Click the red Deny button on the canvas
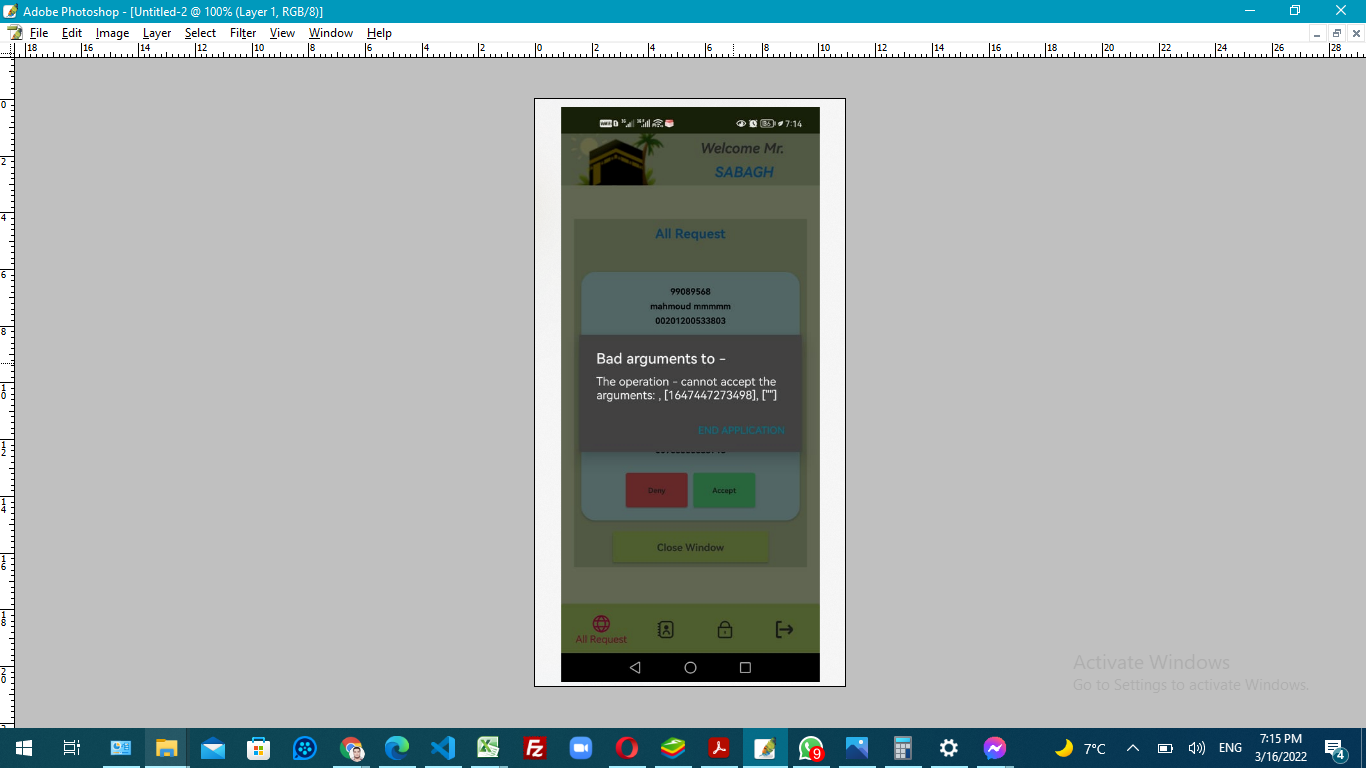 (x=657, y=490)
